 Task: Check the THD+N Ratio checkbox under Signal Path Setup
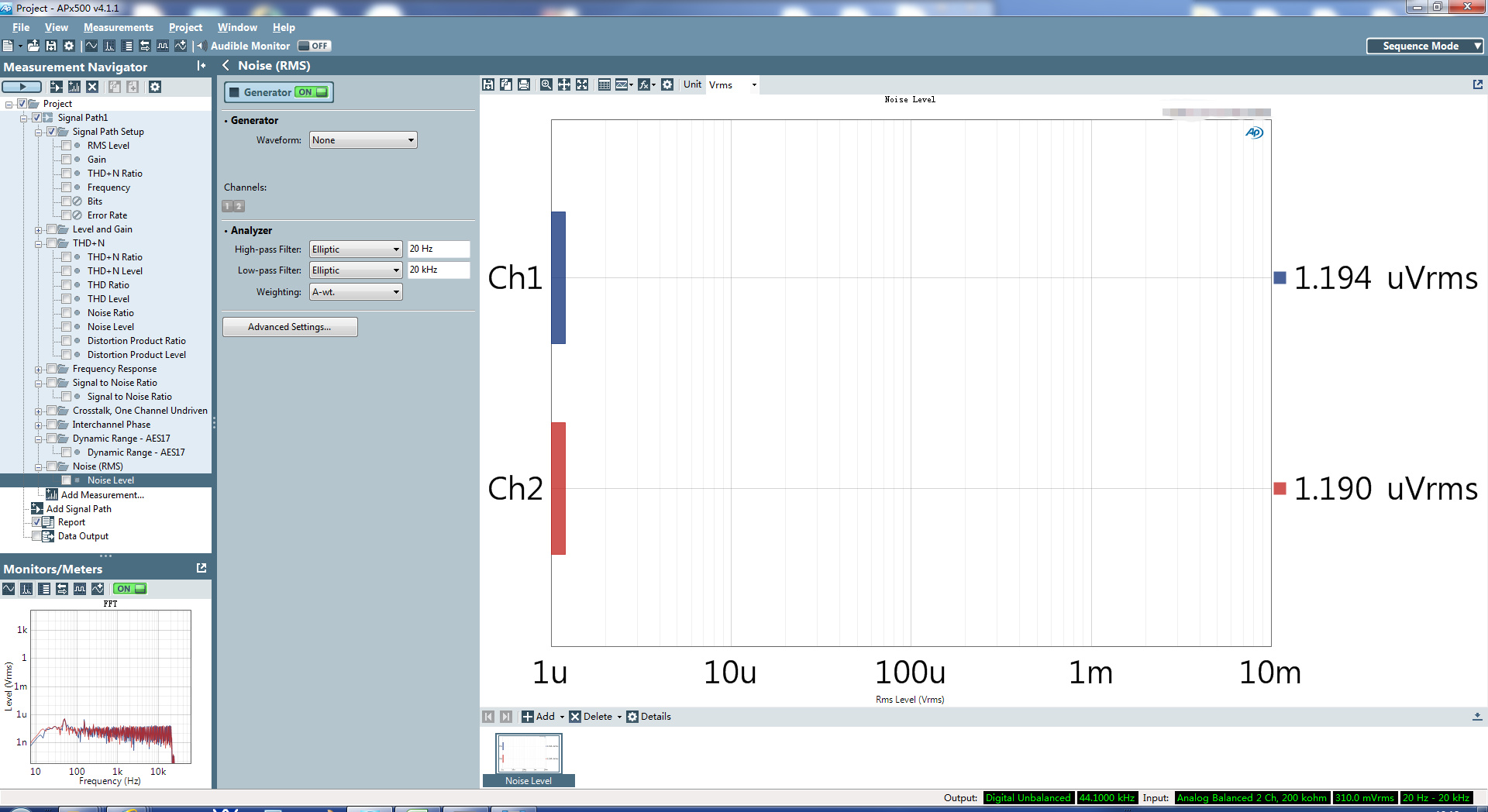pyautogui.click(x=67, y=174)
